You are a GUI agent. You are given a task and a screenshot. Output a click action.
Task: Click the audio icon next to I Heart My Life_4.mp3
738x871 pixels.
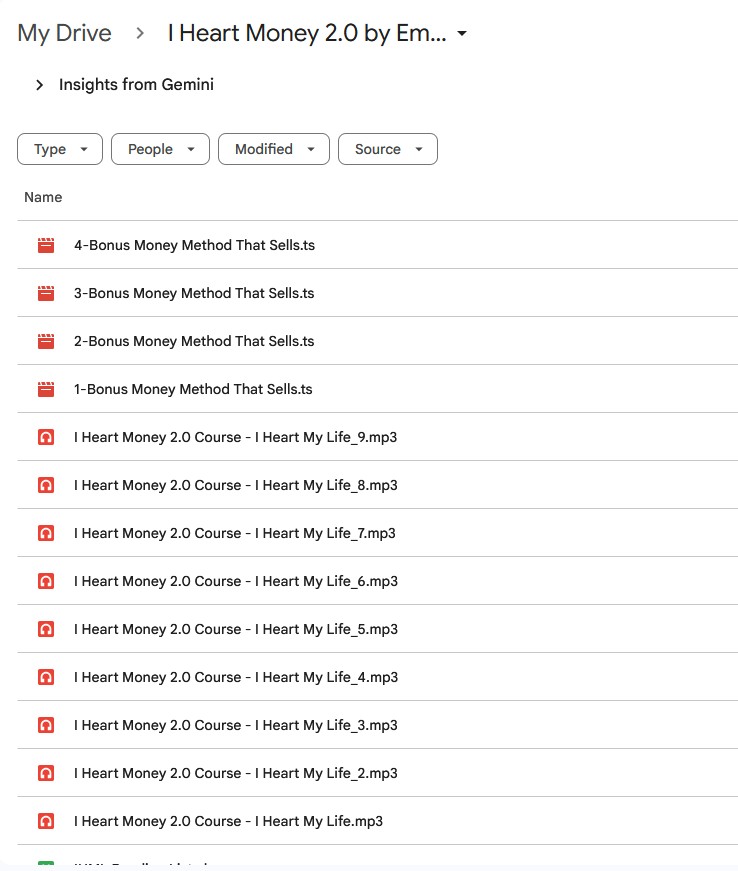pos(44,677)
